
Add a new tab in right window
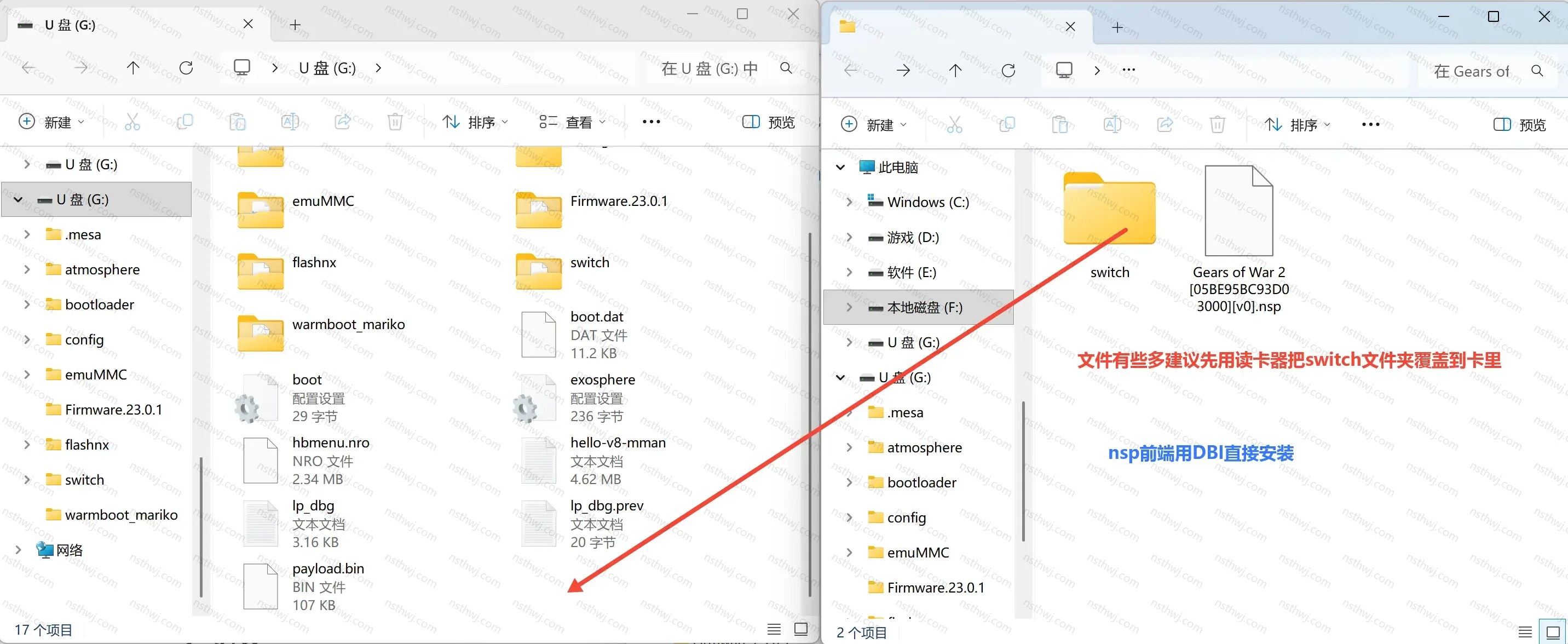point(1117,28)
